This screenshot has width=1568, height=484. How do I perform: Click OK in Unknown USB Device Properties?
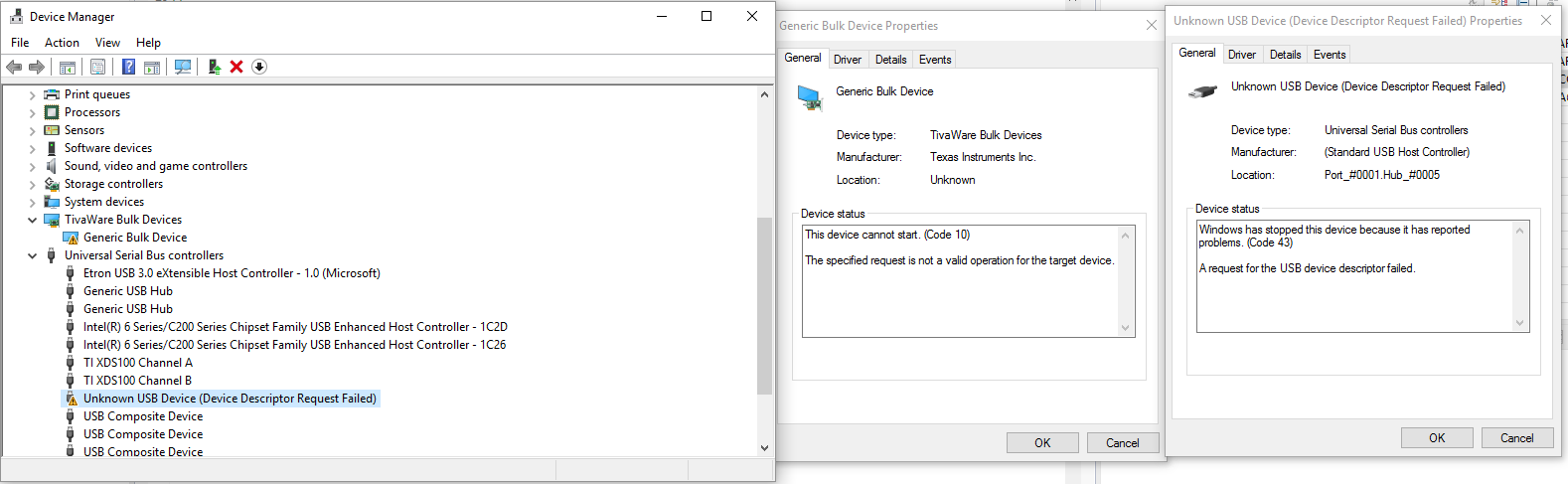(x=1437, y=438)
